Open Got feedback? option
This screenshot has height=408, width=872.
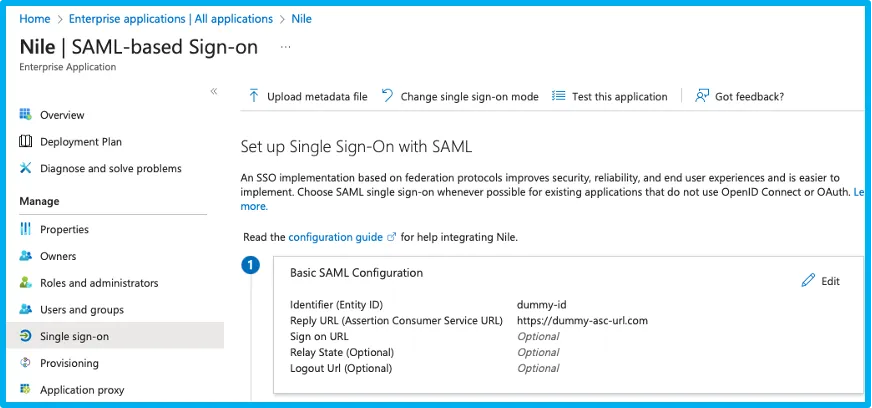coord(739,96)
